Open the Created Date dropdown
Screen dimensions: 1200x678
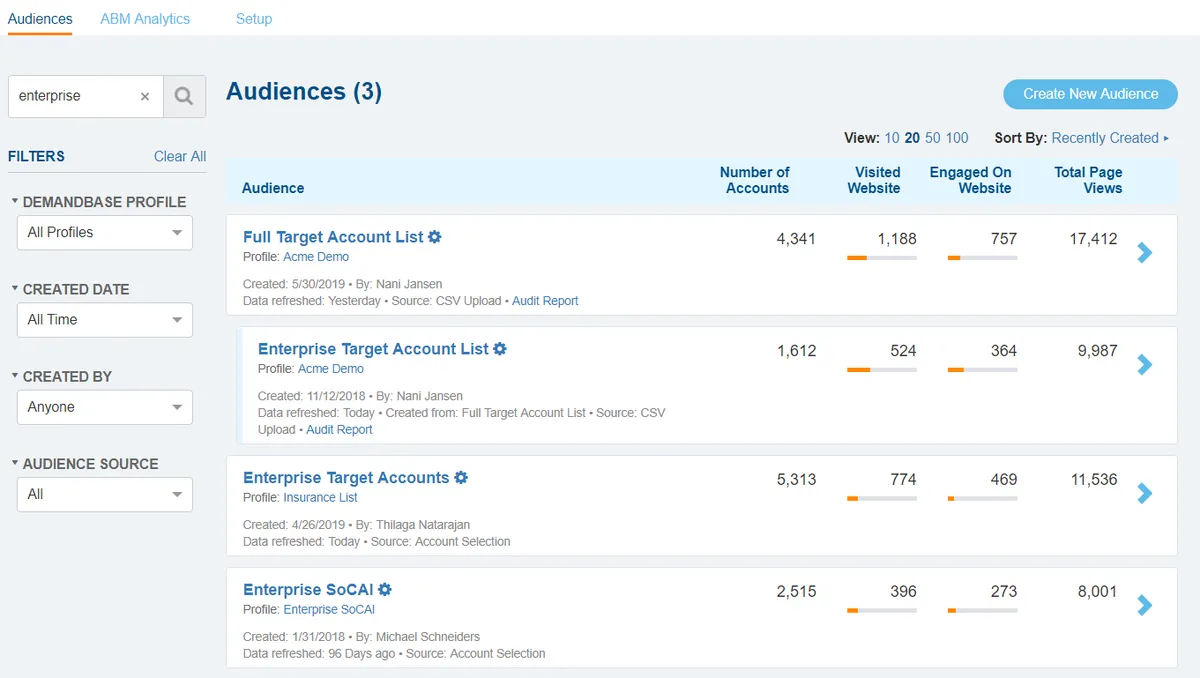[x=105, y=320]
